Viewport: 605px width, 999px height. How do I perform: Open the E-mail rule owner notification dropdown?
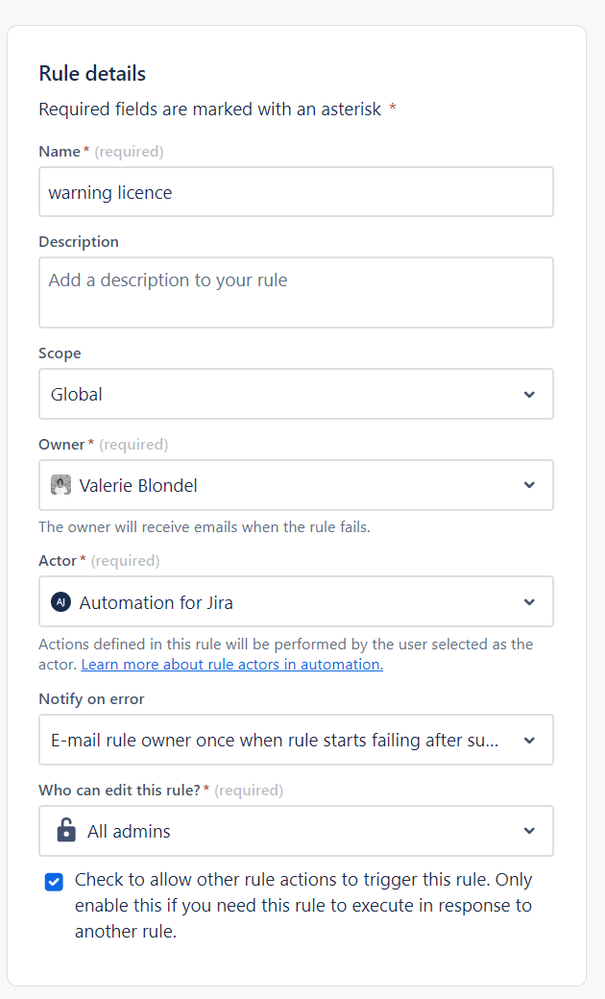(280, 740)
